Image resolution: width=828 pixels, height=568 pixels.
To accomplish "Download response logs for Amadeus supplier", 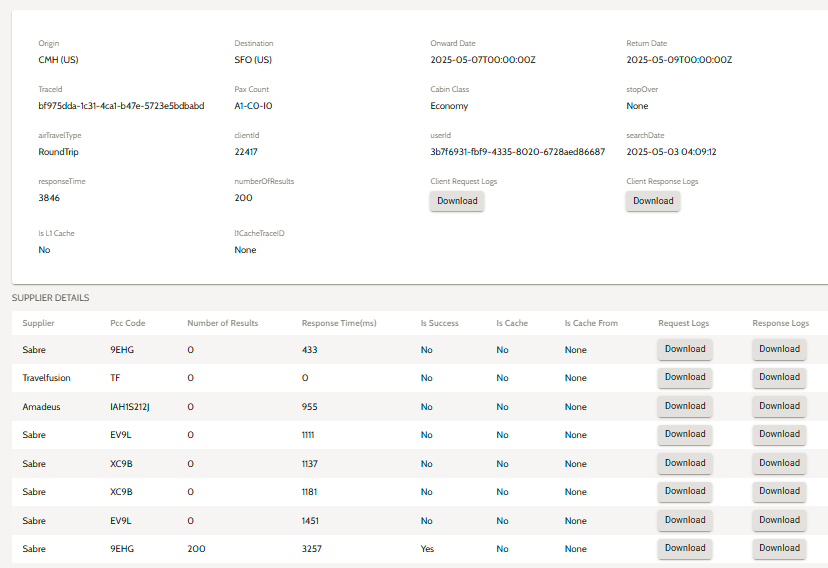I will click(779, 406).
